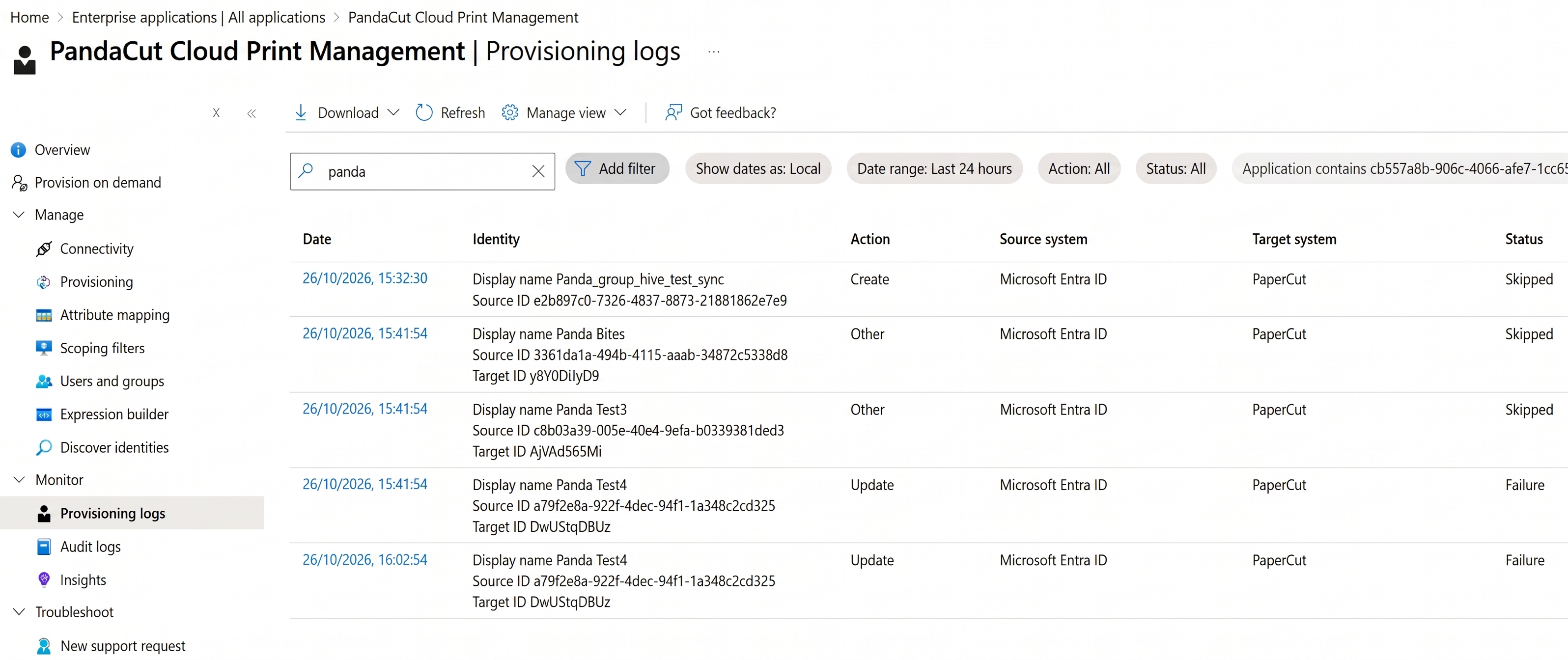Viewport: 1568px width, 660px height.
Task: Select Provisioning logs in sidebar
Action: [x=132, y=513]
